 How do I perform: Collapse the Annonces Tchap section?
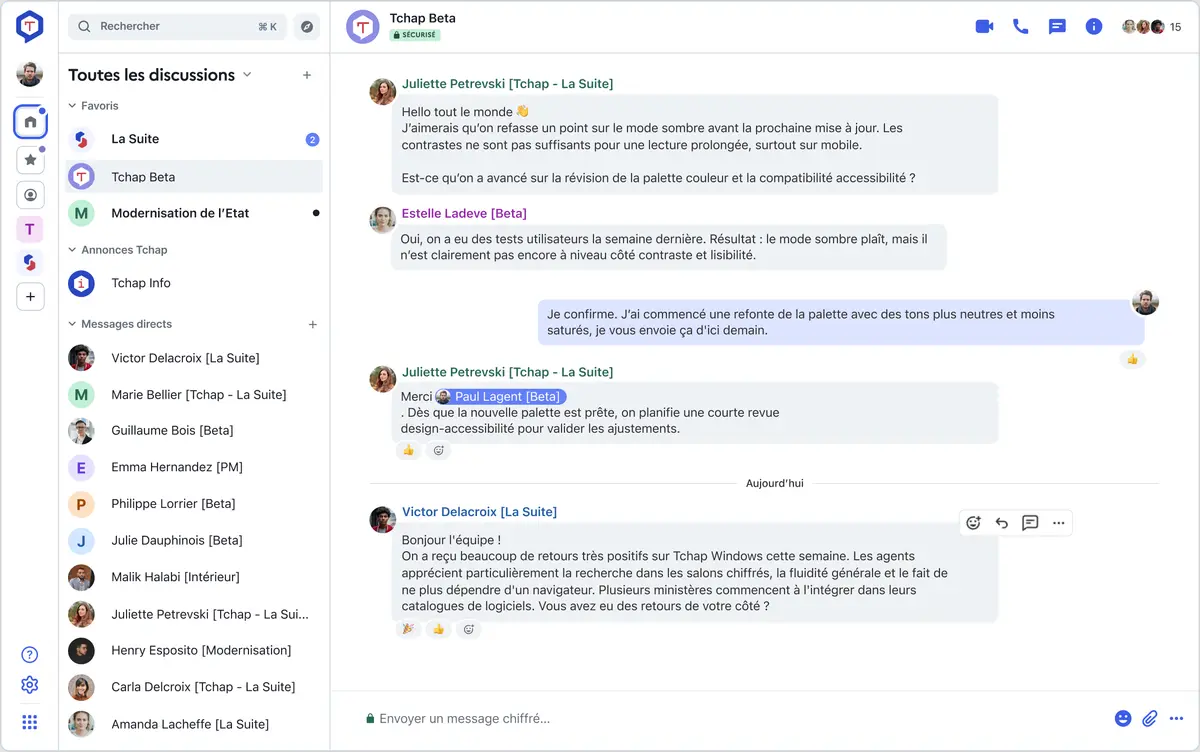[117, 250]
